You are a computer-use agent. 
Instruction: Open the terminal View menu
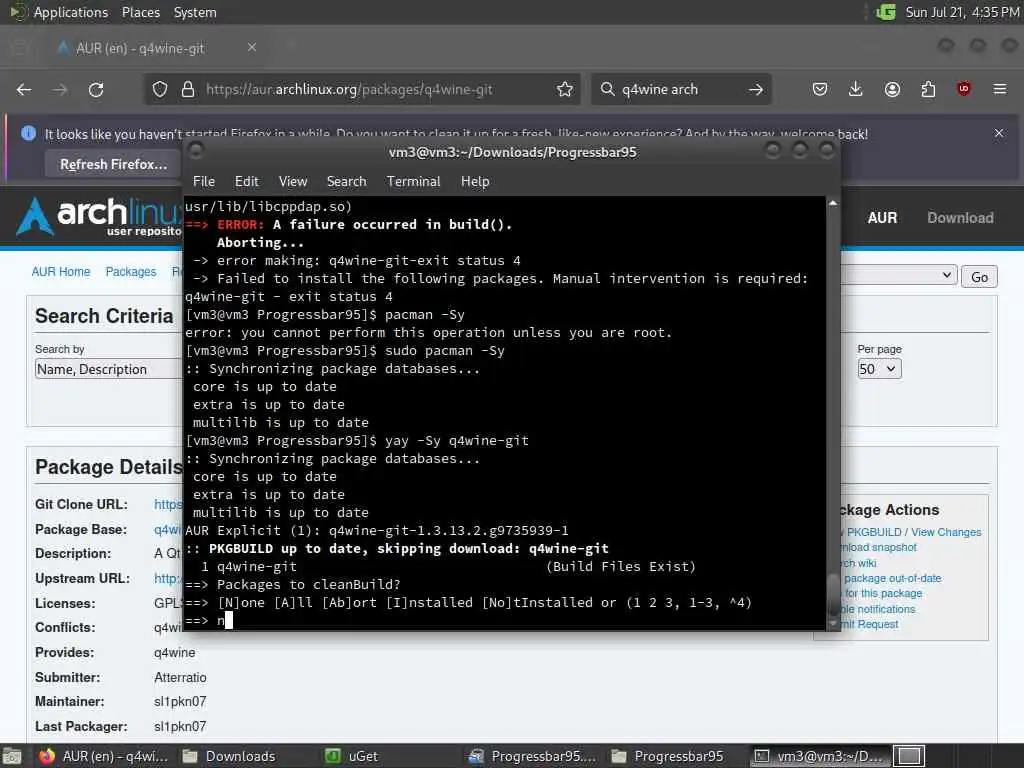click(x=293, y=182)
